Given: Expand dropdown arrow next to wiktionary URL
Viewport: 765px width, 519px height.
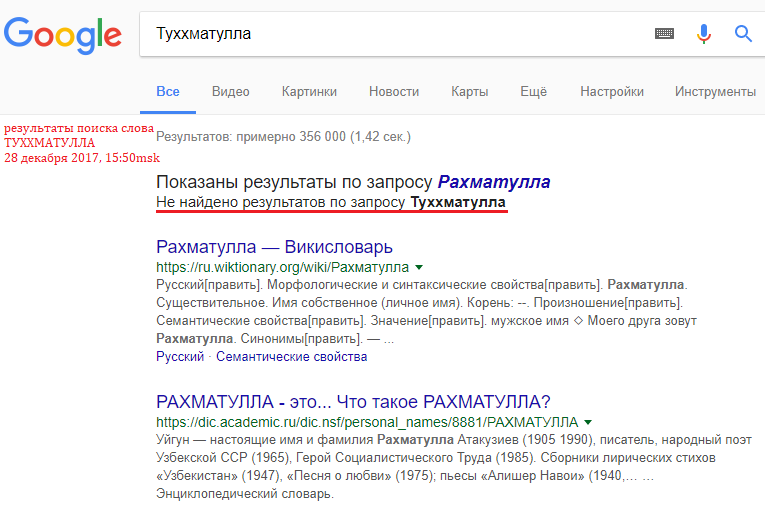Looking at the screenshot, I should [x=419, y=268].
